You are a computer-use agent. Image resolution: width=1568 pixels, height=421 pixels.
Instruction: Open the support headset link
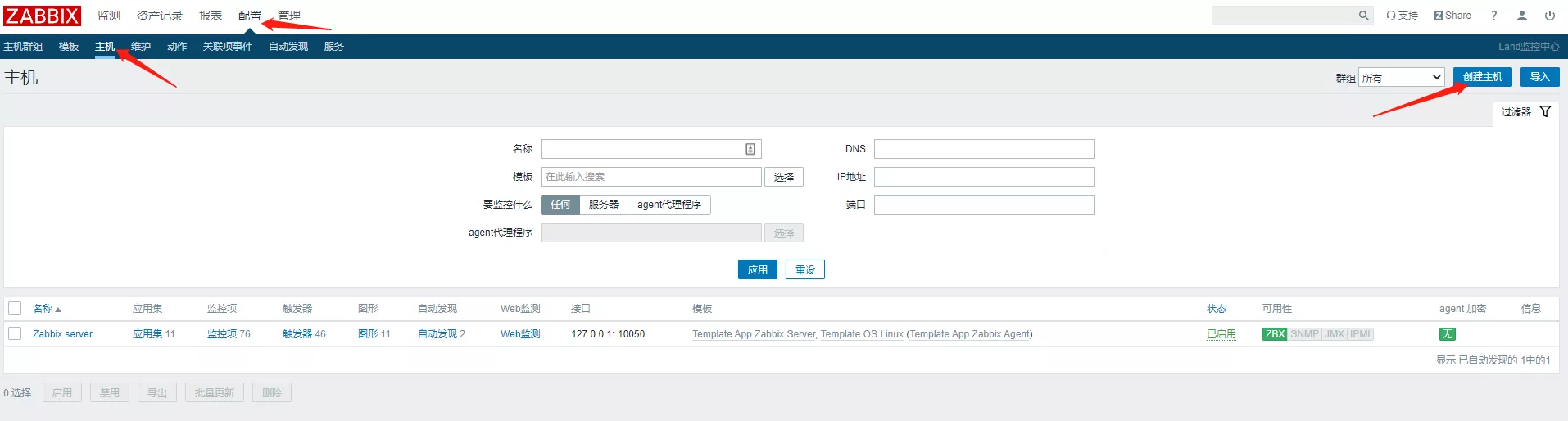click(x=1402, y=16)
